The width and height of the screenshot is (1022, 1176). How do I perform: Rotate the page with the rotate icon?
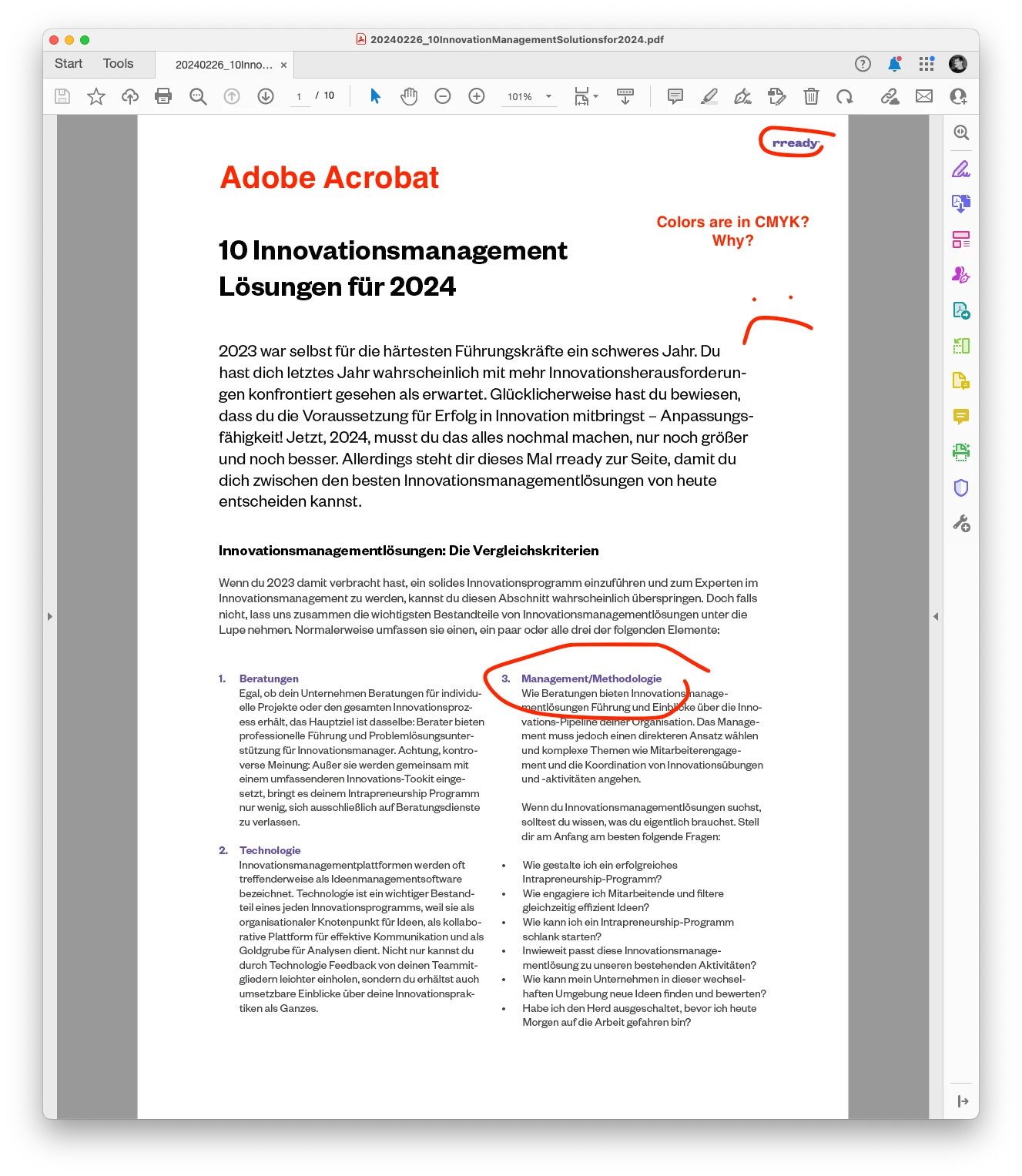point(845,96)
